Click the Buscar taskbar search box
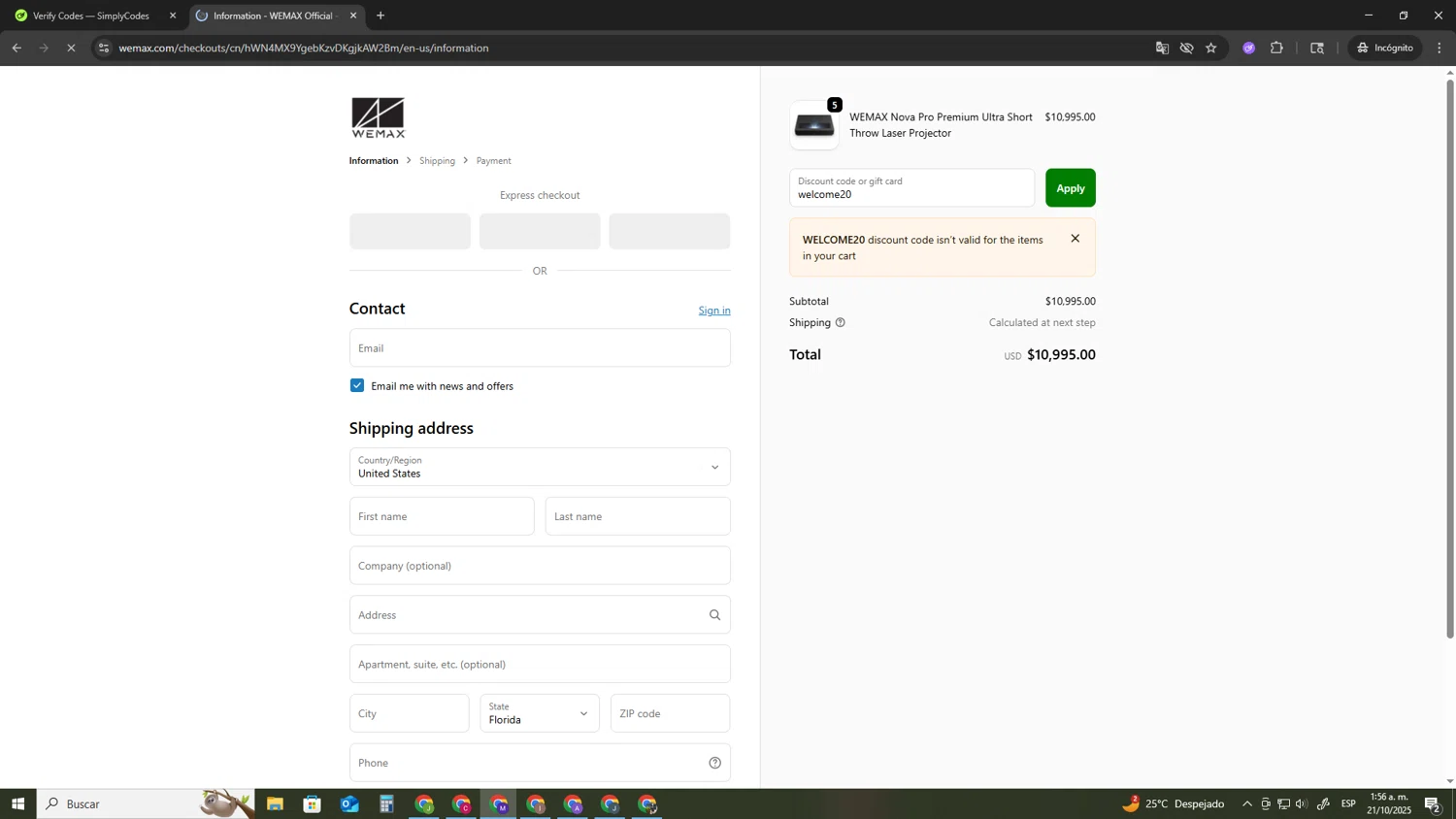 pyautogui.click(x=146, y=803)
